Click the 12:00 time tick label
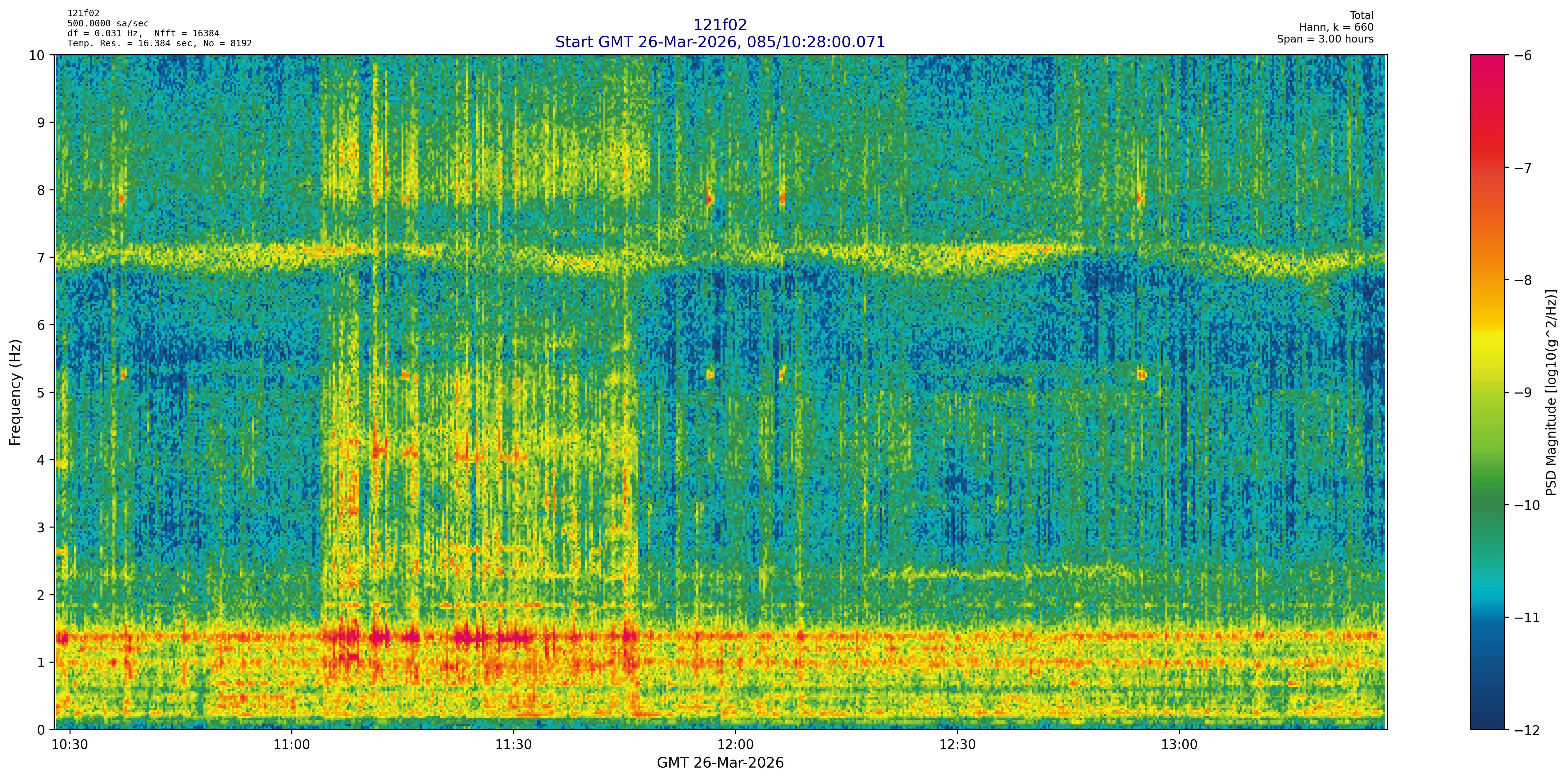This screenshot has height=780, width=1568. pos(735,745)
